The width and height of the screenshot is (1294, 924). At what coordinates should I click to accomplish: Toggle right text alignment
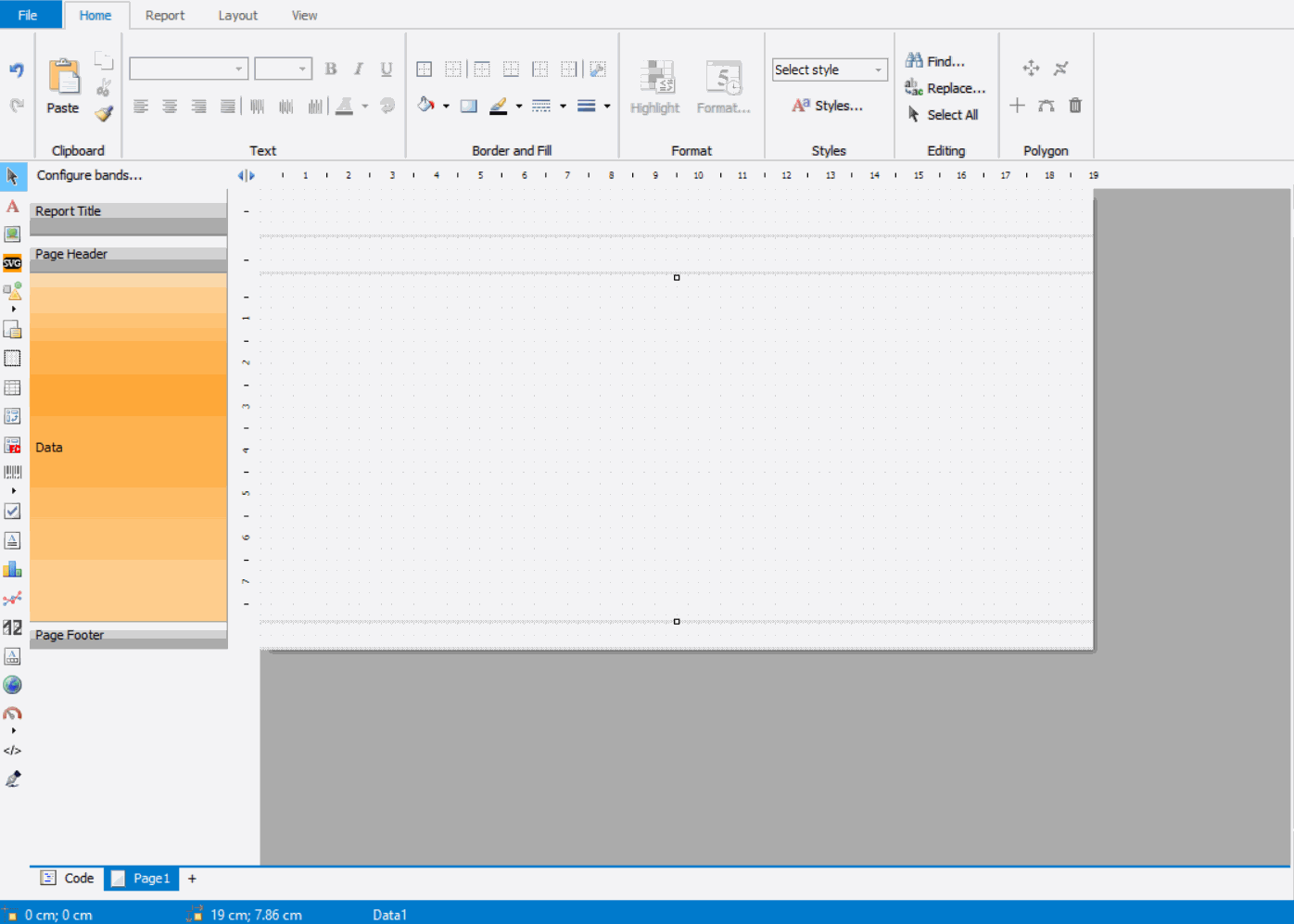(198, 107)
